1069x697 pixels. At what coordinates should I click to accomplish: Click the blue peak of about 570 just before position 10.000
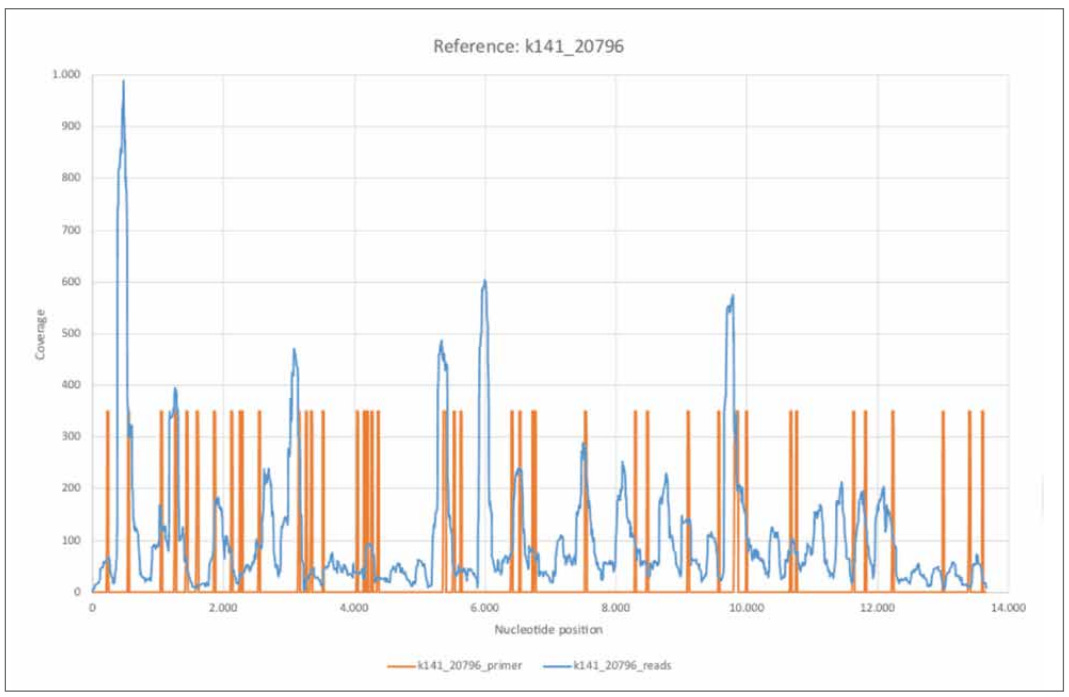point(732,296)
